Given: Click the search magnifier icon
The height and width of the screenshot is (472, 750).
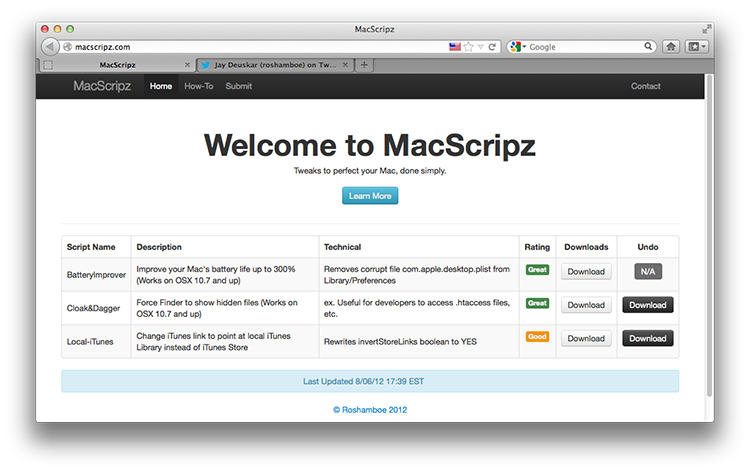Looking at the screenshot, I should tap(648, 46).
